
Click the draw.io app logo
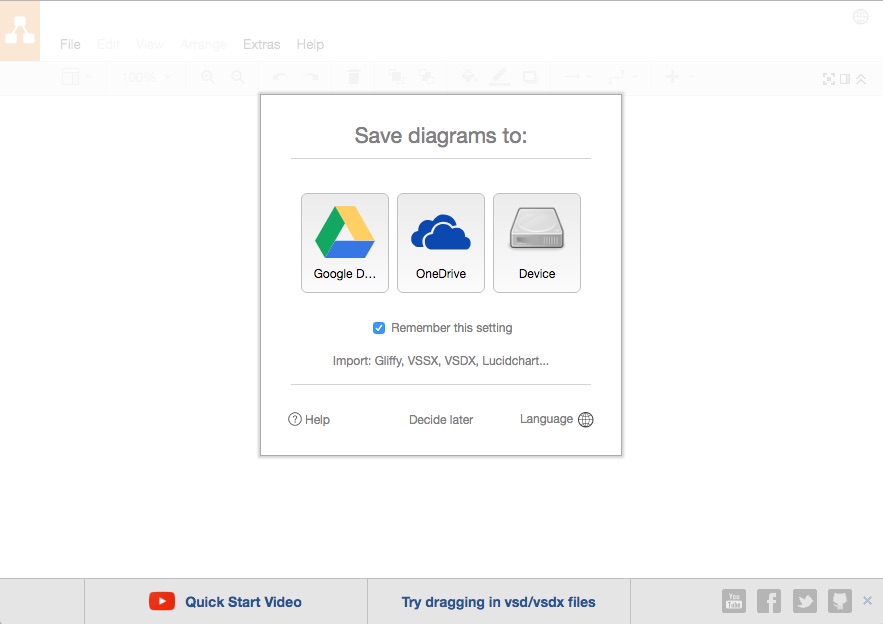20,30
